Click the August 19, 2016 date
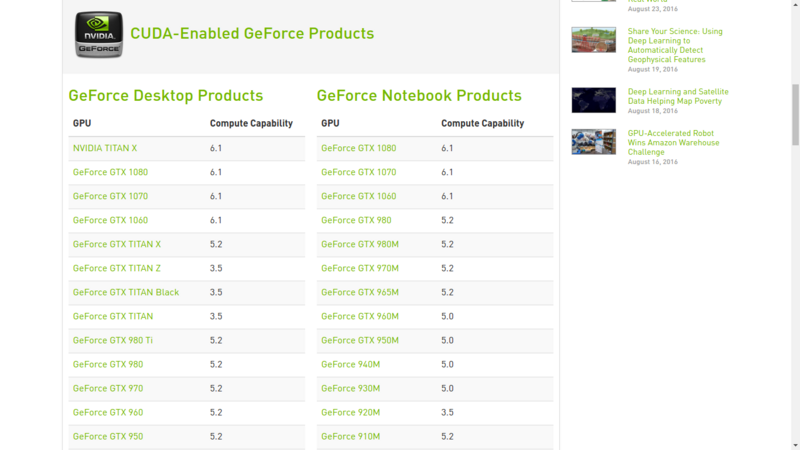The width and height of the screenshot is (800, 450). (x=653, y=69)
